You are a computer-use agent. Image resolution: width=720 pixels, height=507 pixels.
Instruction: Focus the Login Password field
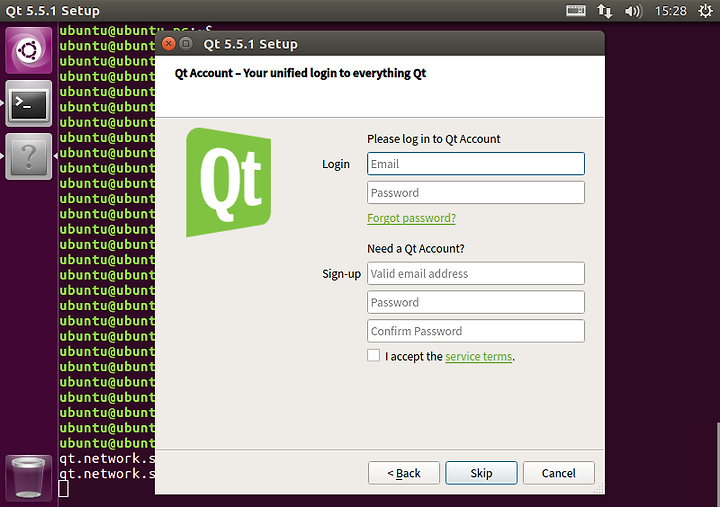coord(476,192)
